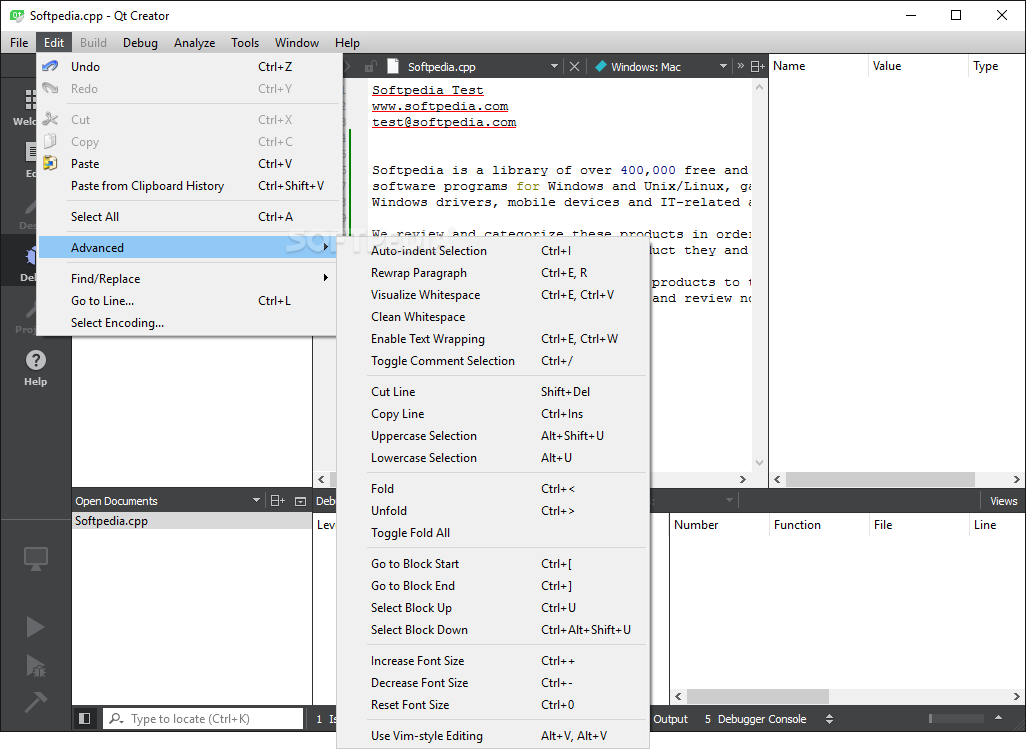Click the Build hammer icon
The image size is (1026, 749).
pyautogui.click(x=35, y=702)
